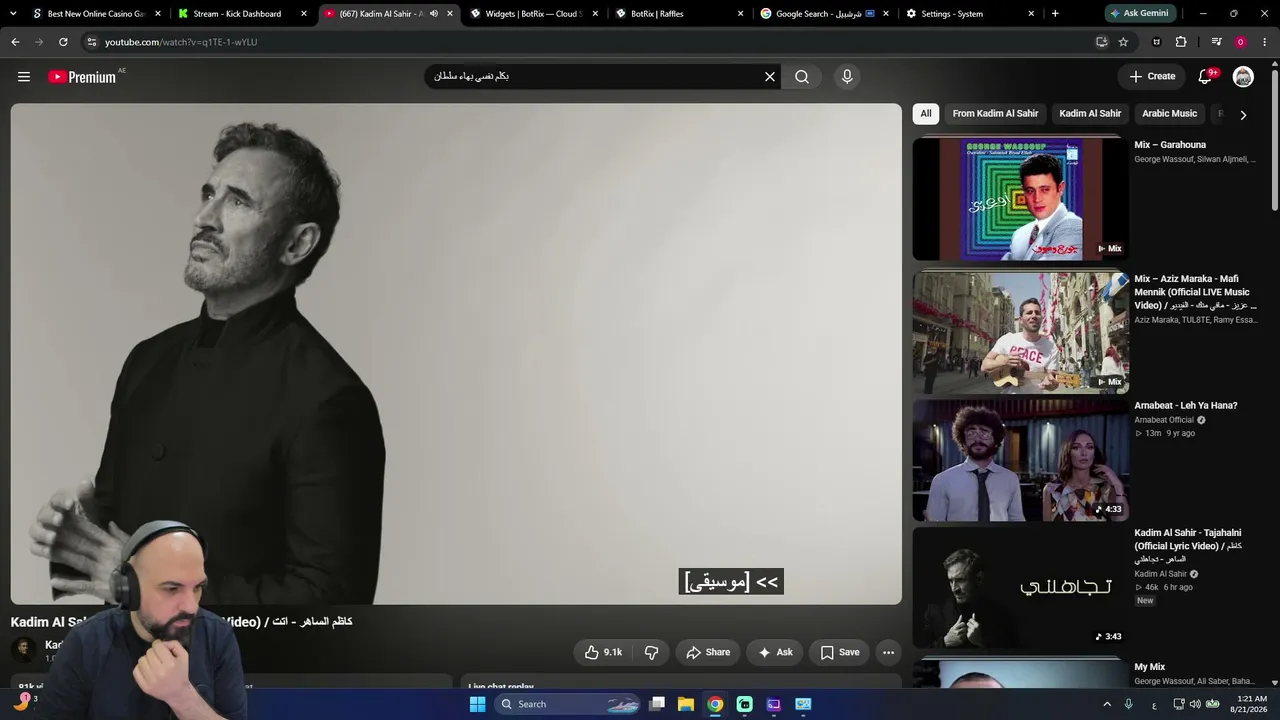Screen dimensions: 1280x720
Task: Select the Kadim Al Sahir chip
Action: pyautogui.click(x=1090, y=114)
